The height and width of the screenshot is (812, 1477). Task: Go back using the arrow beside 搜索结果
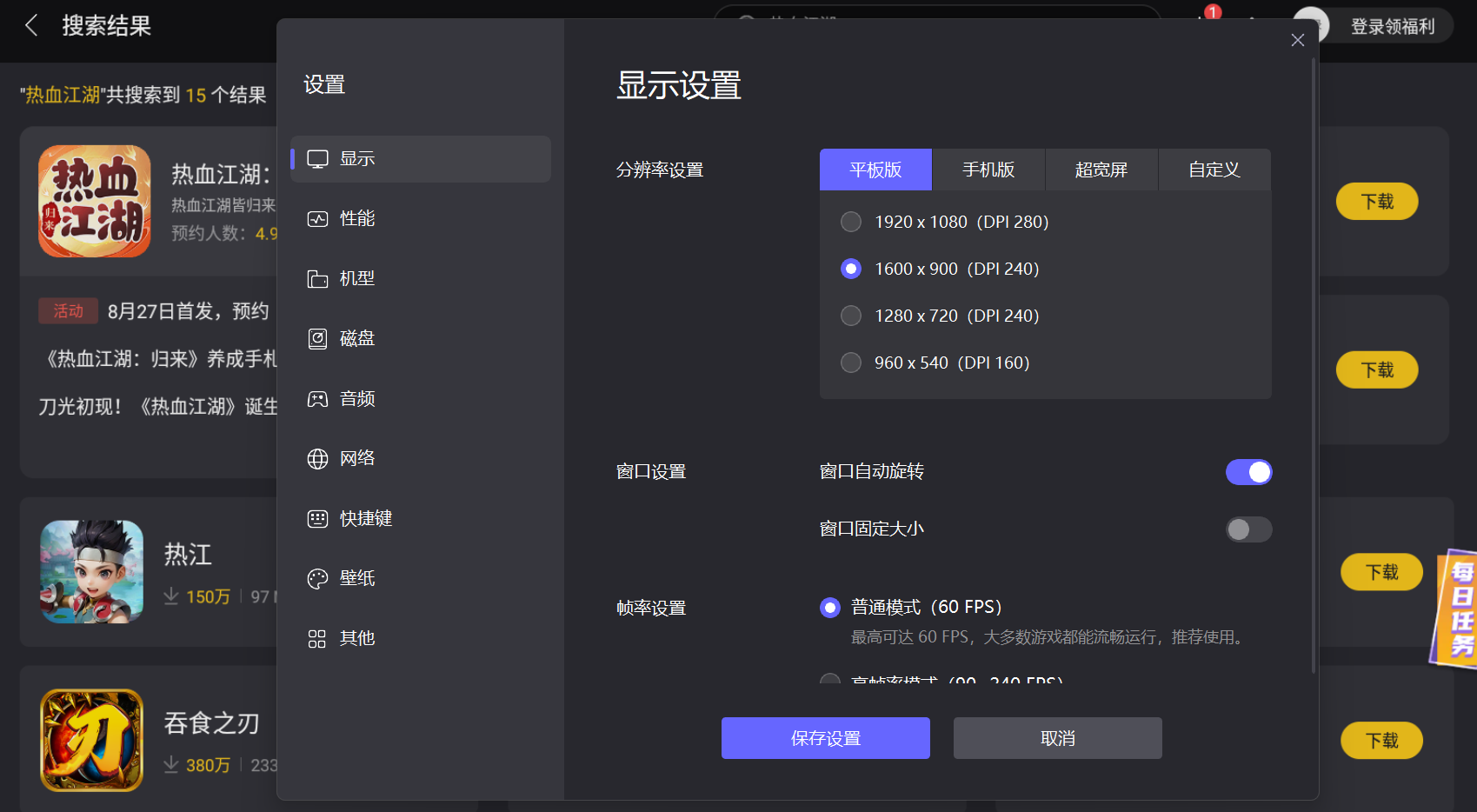[31, 25]
